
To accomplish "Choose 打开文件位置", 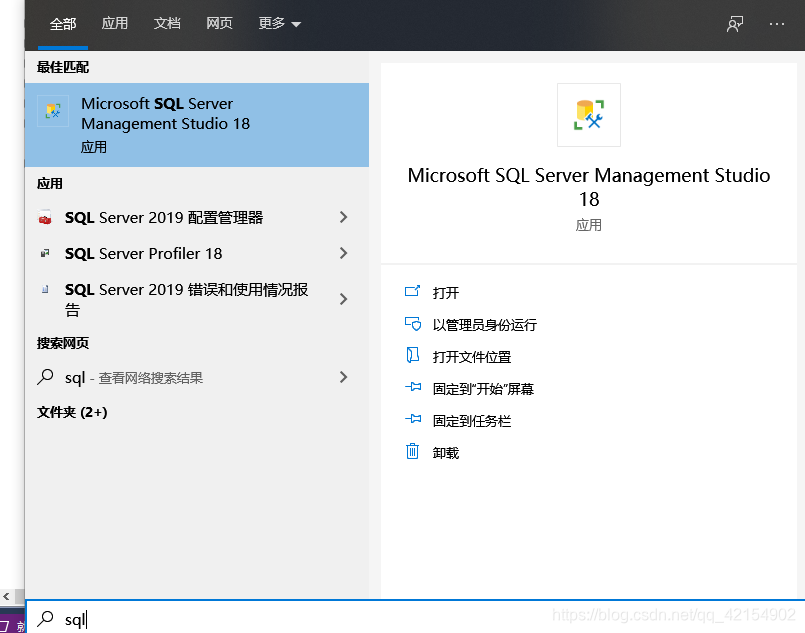I will [472, 357].
